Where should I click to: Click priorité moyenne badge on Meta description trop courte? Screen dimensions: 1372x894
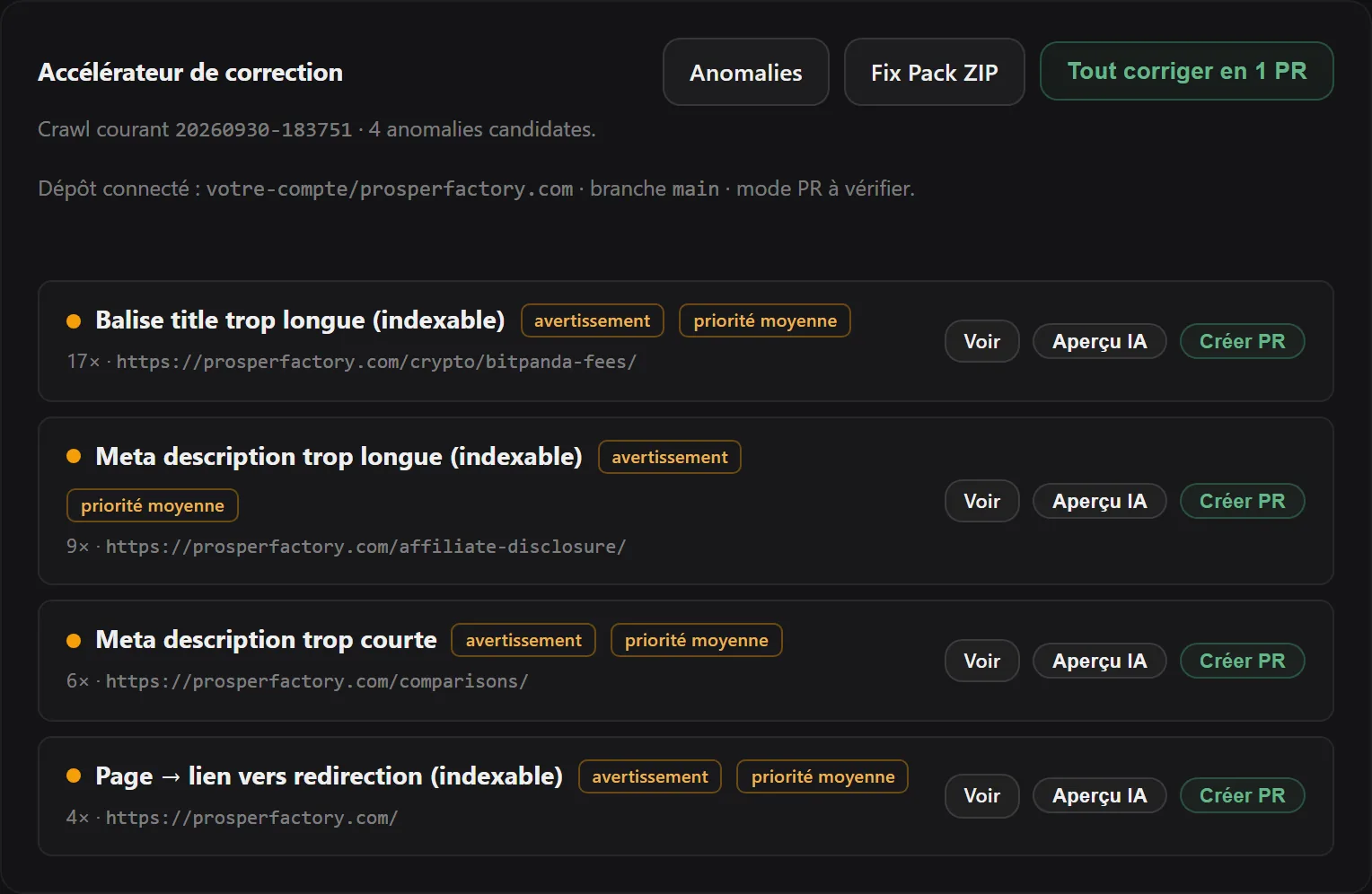697,640
